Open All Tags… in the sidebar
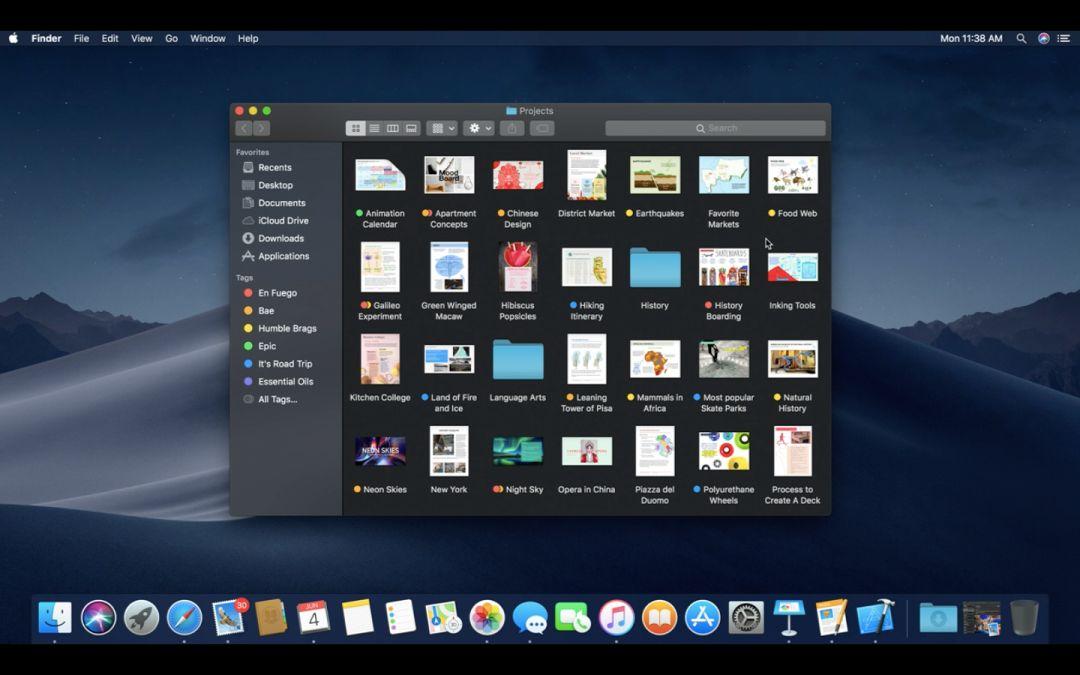Image resolution: width=1080 pixels, height=675 pixels. tap(277, 399)
